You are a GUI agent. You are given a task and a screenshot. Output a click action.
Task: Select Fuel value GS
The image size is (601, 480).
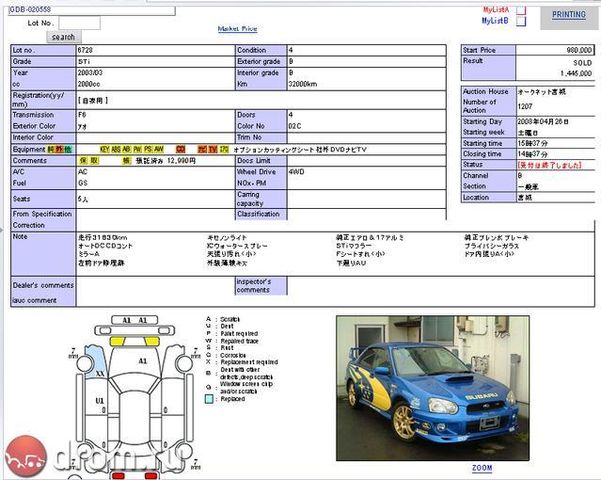[x=83, y=183]
